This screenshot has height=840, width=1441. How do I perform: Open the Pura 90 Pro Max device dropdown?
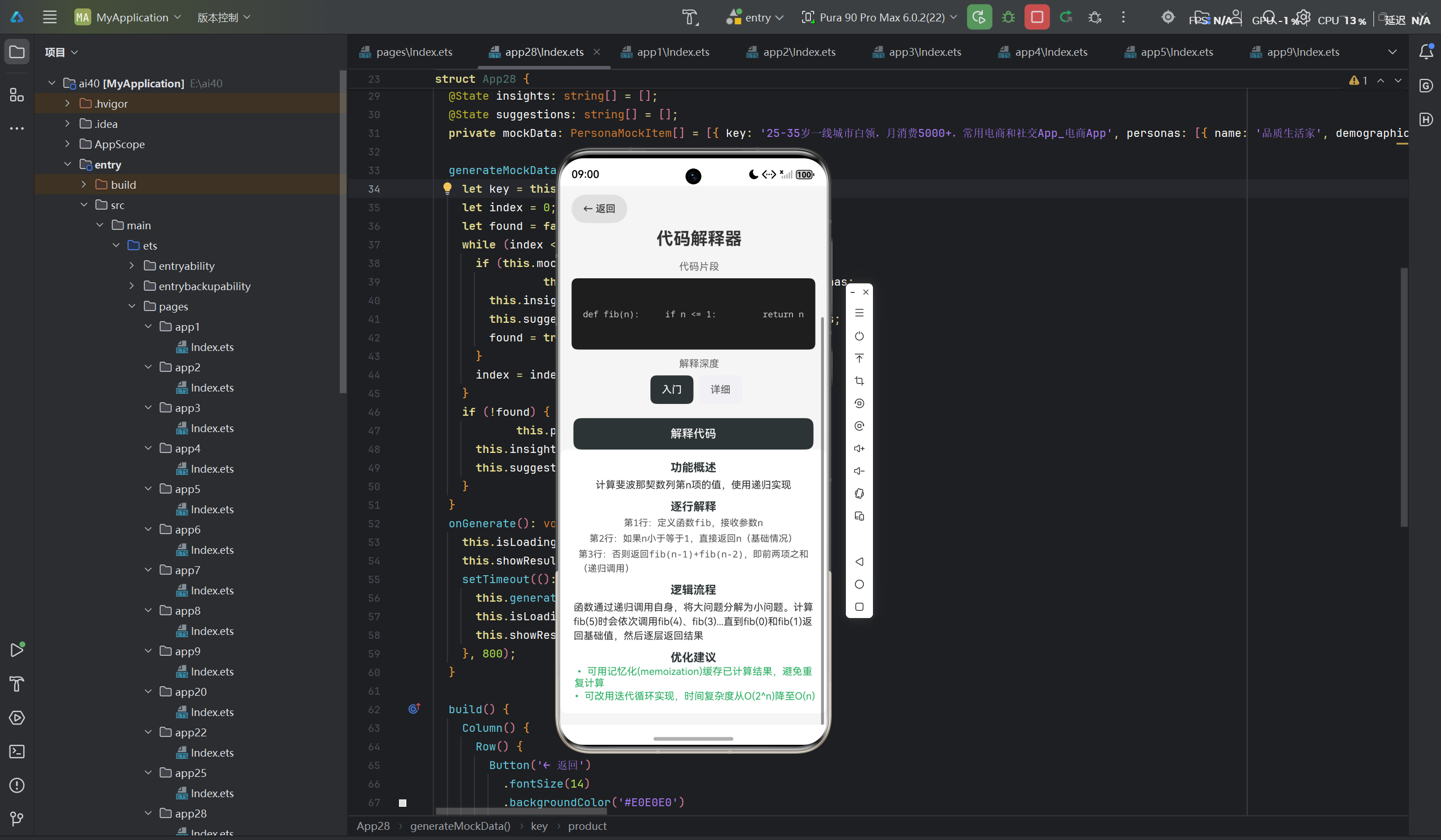[x=880, y=17]
